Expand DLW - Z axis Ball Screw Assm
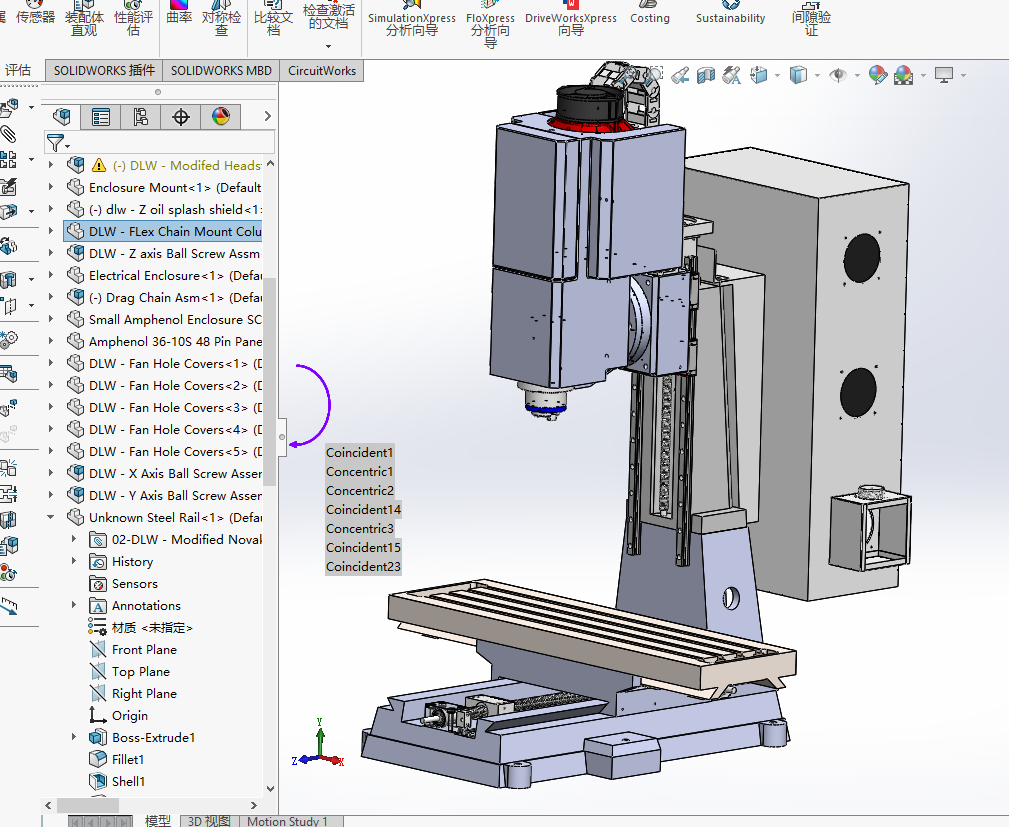Screen dimensions: 1009x827 (x=51, y=253)
